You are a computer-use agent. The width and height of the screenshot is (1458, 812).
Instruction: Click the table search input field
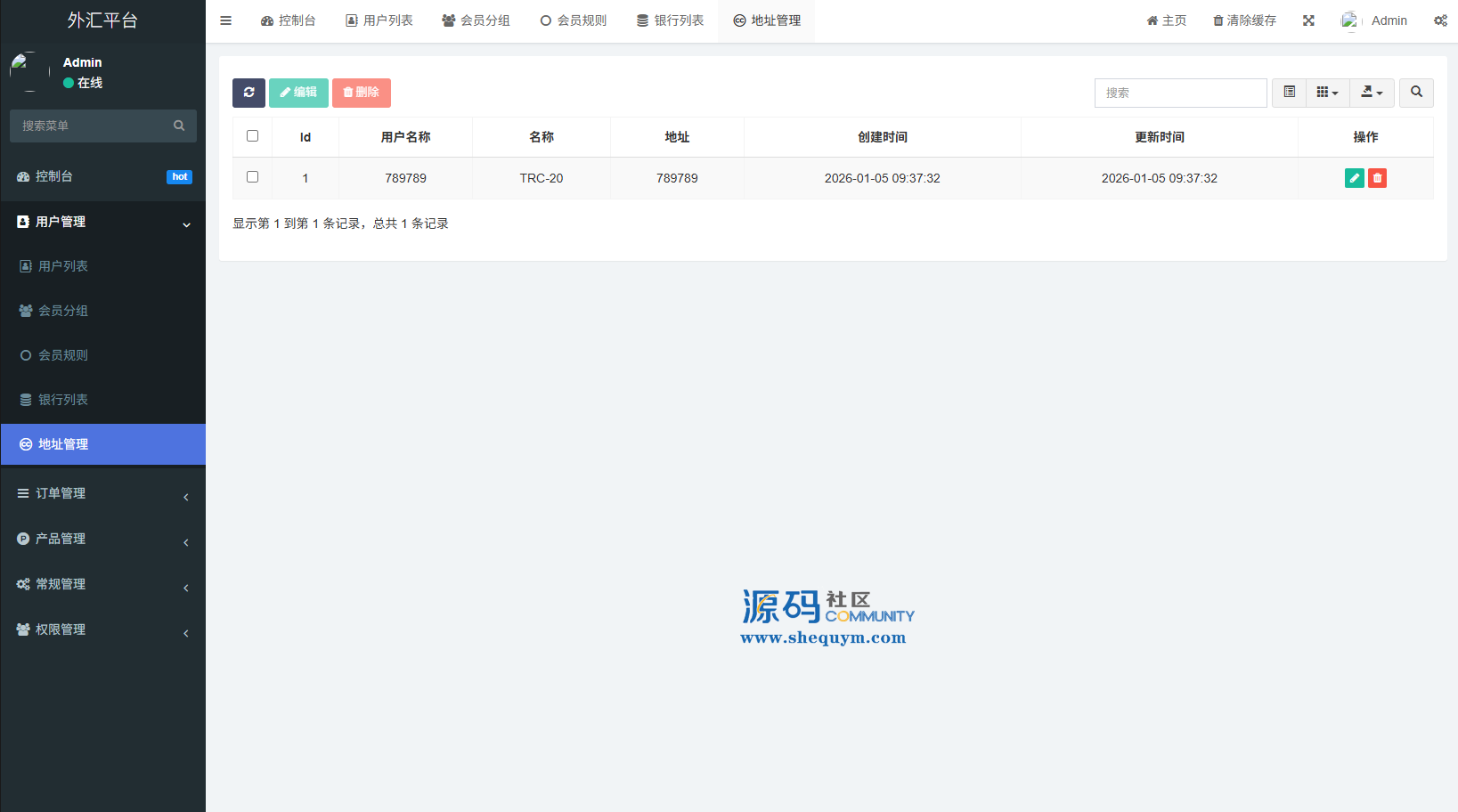point(1180,93)
